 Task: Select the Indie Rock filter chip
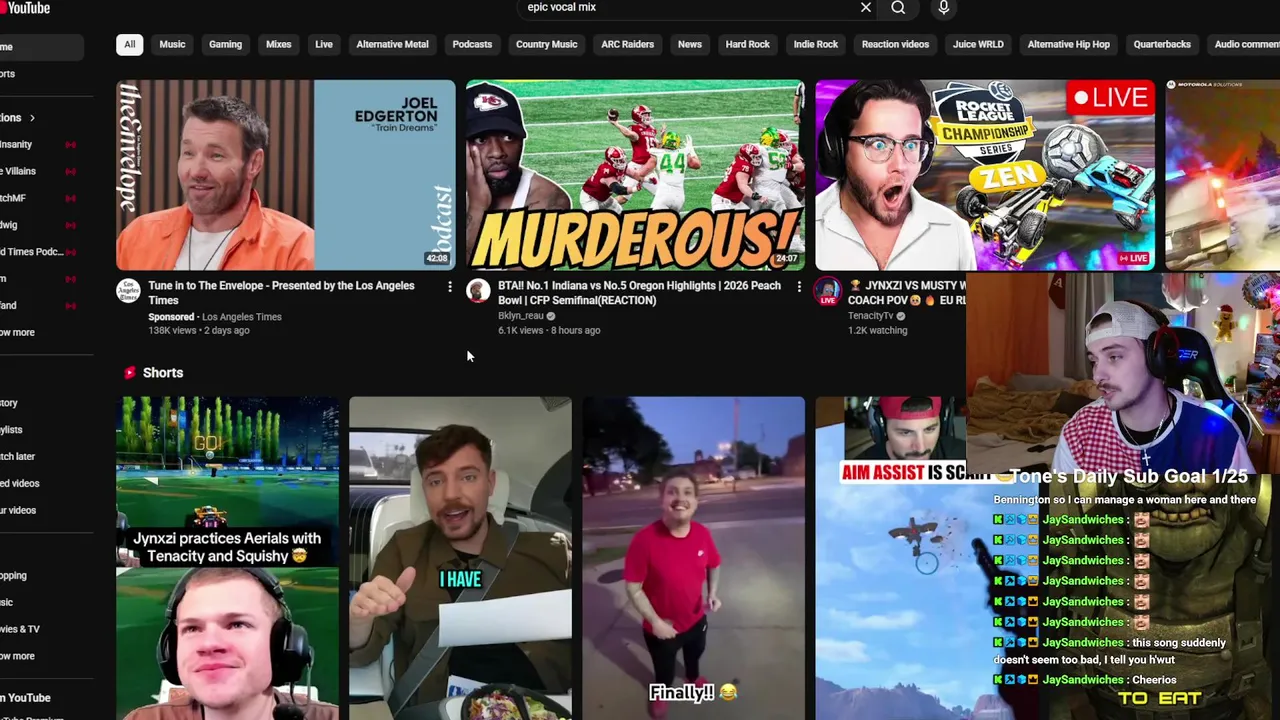point(816,44)
